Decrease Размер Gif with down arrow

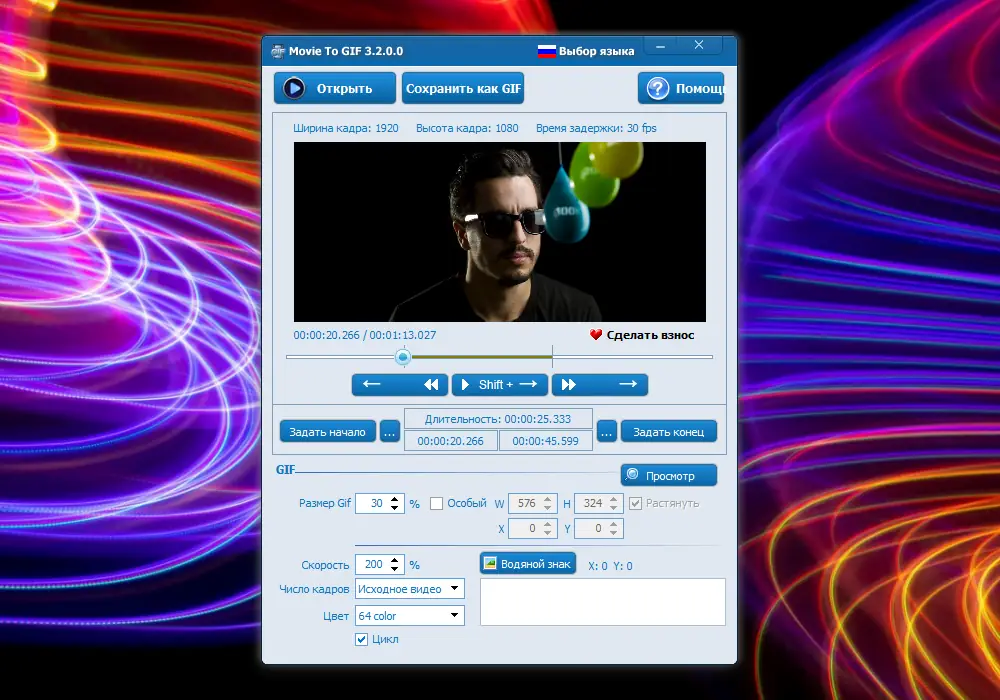coord(395,507)
